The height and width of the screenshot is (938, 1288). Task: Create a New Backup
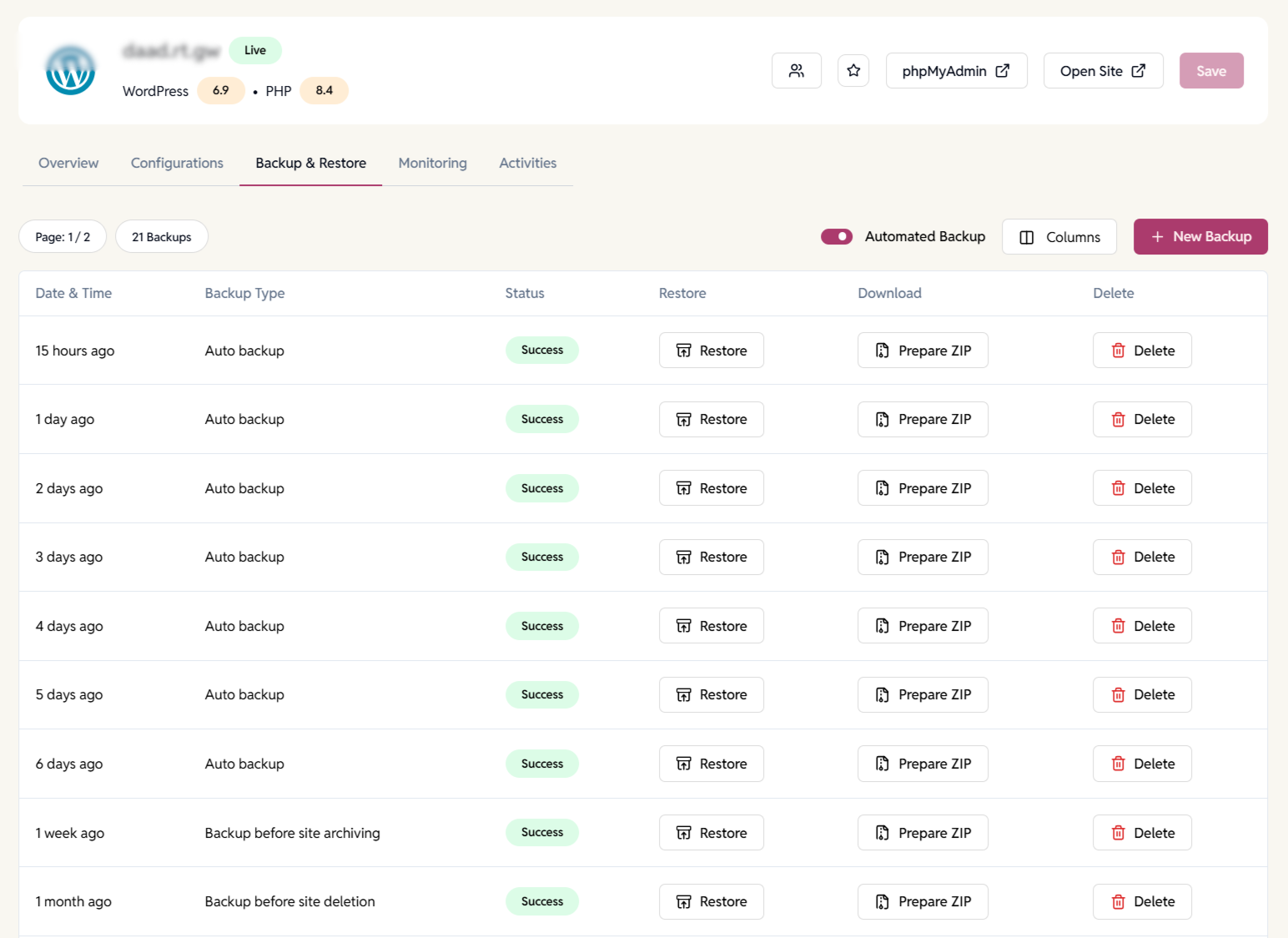pyautogui.click(x=1200, y=237)
